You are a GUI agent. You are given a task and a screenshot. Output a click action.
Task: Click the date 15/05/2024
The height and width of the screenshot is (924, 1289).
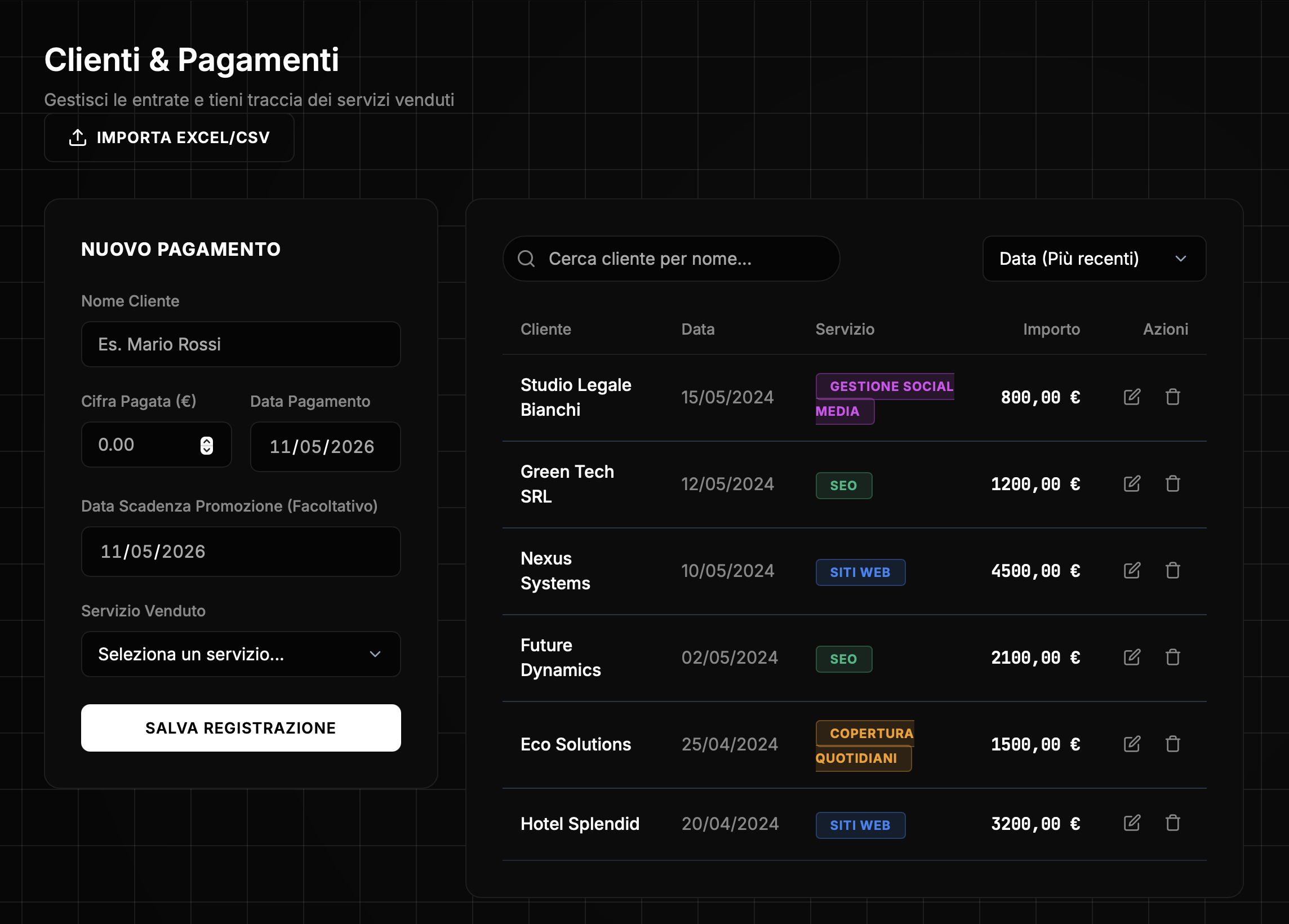pos(727,397)
